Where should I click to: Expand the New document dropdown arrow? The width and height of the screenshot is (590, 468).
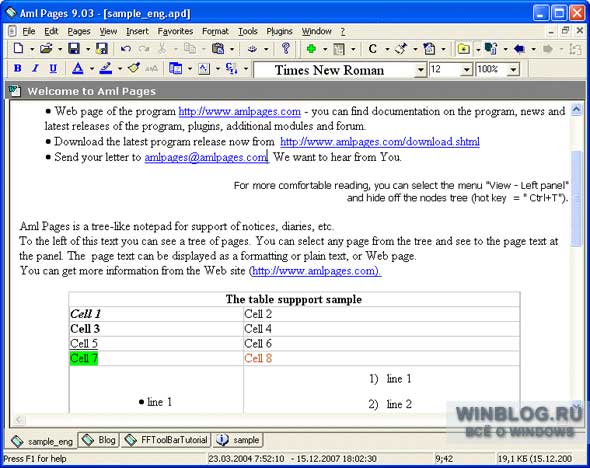(x=32, y=49)
